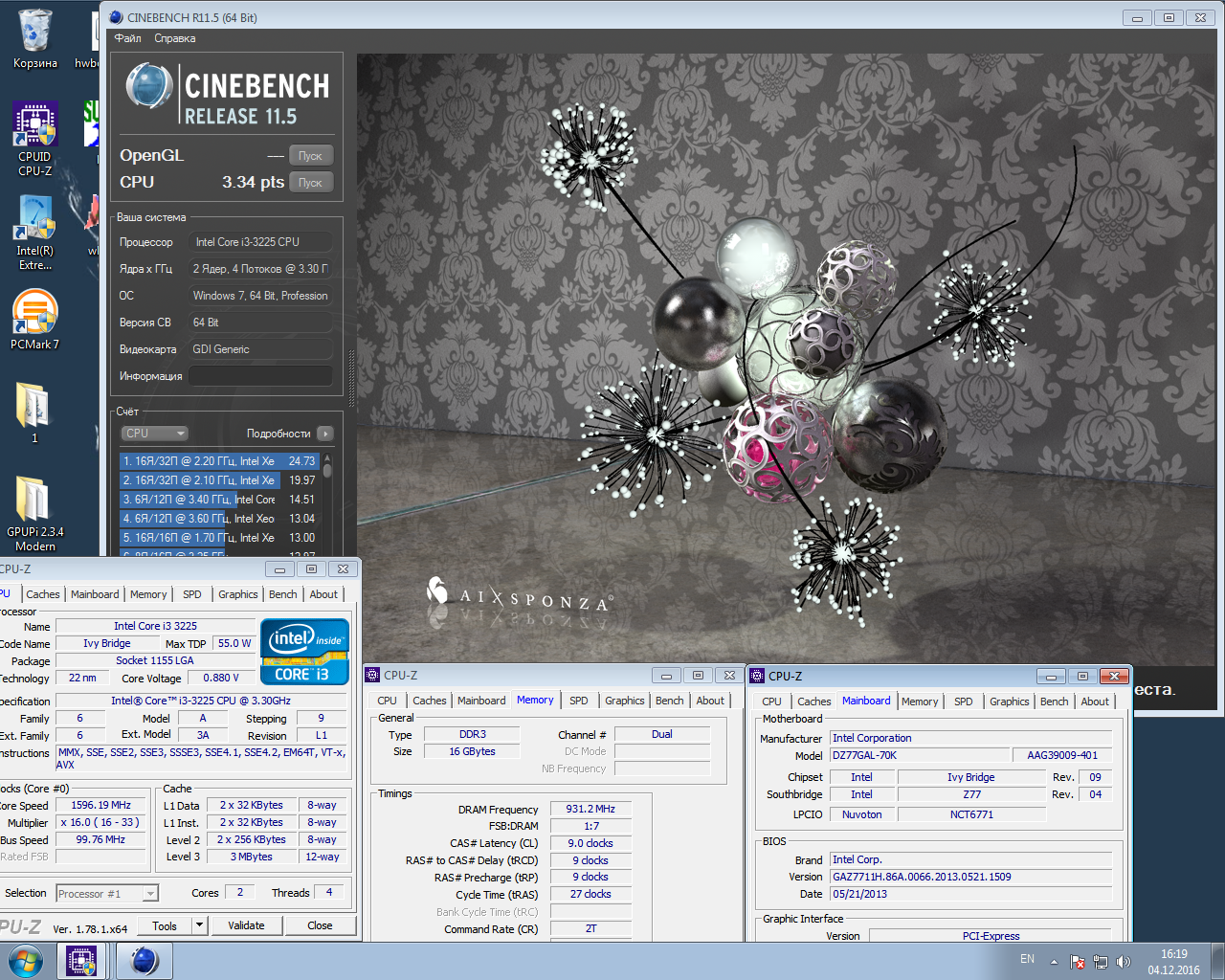This screenshot has width=1225, height=980.
Task: Click the EN language indicator
Action: click(x=1027, y=959)
